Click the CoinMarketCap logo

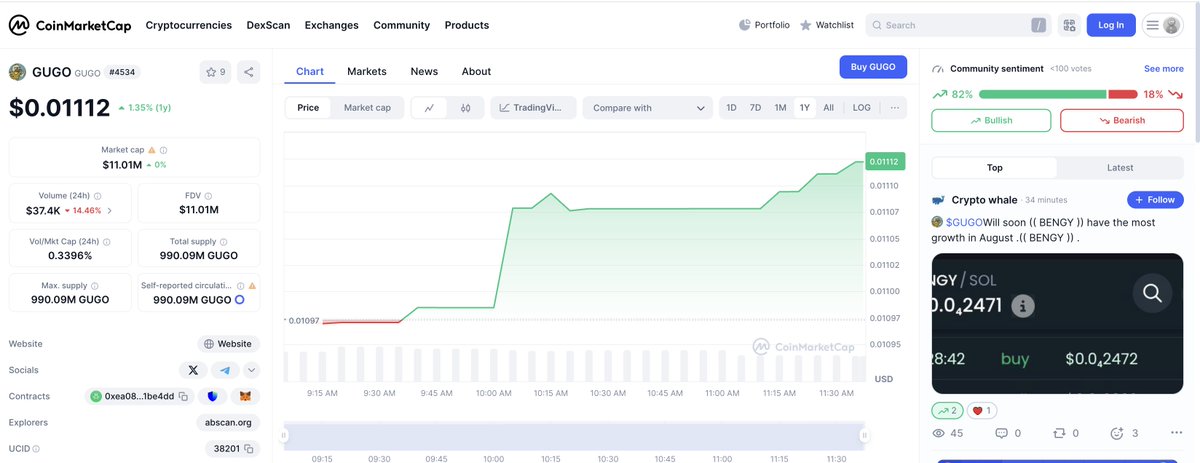[68, 25]
